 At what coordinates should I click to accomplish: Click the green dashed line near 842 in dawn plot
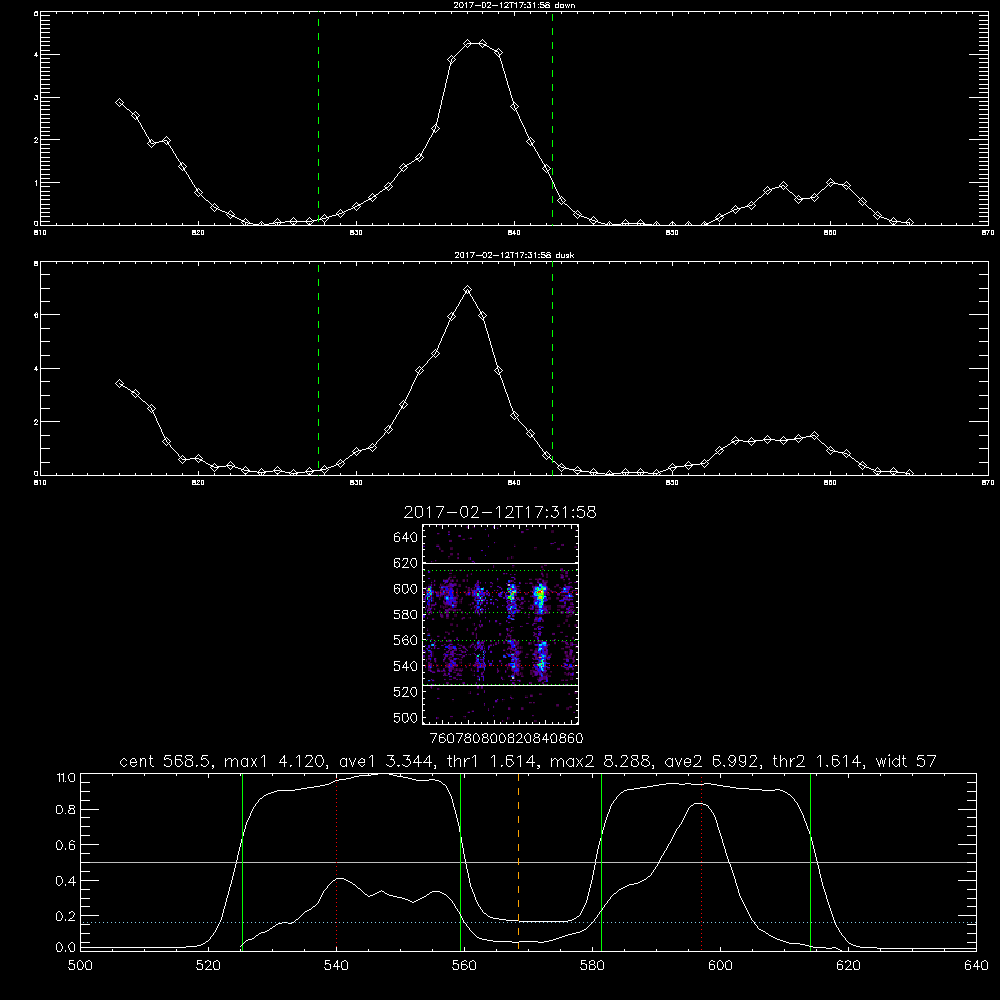[552, 118]
